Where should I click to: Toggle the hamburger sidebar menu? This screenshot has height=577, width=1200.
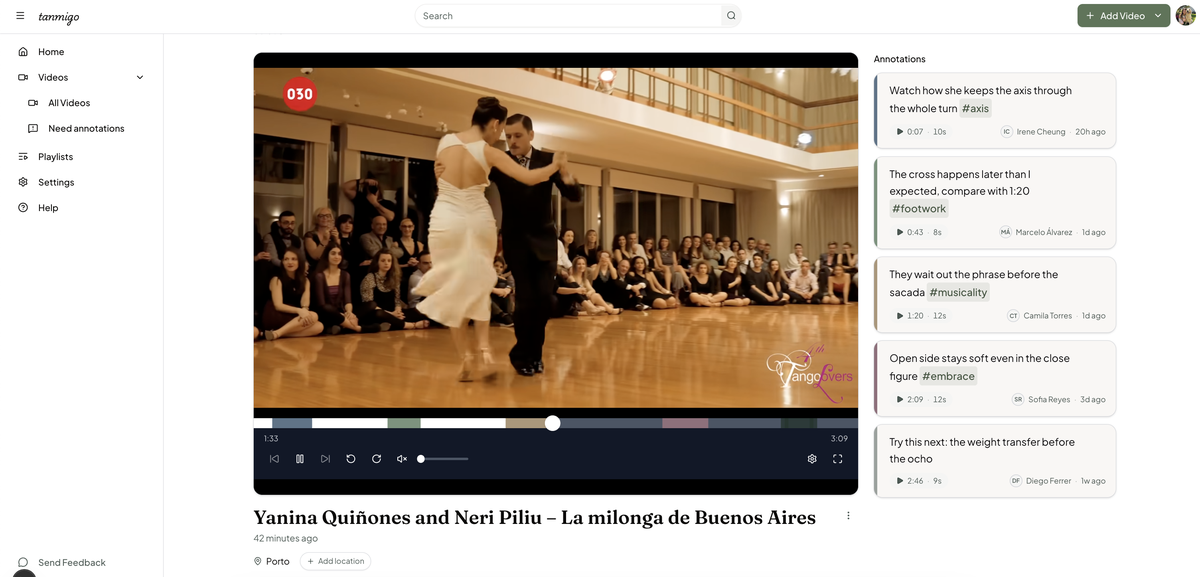[x=20, y=16]
